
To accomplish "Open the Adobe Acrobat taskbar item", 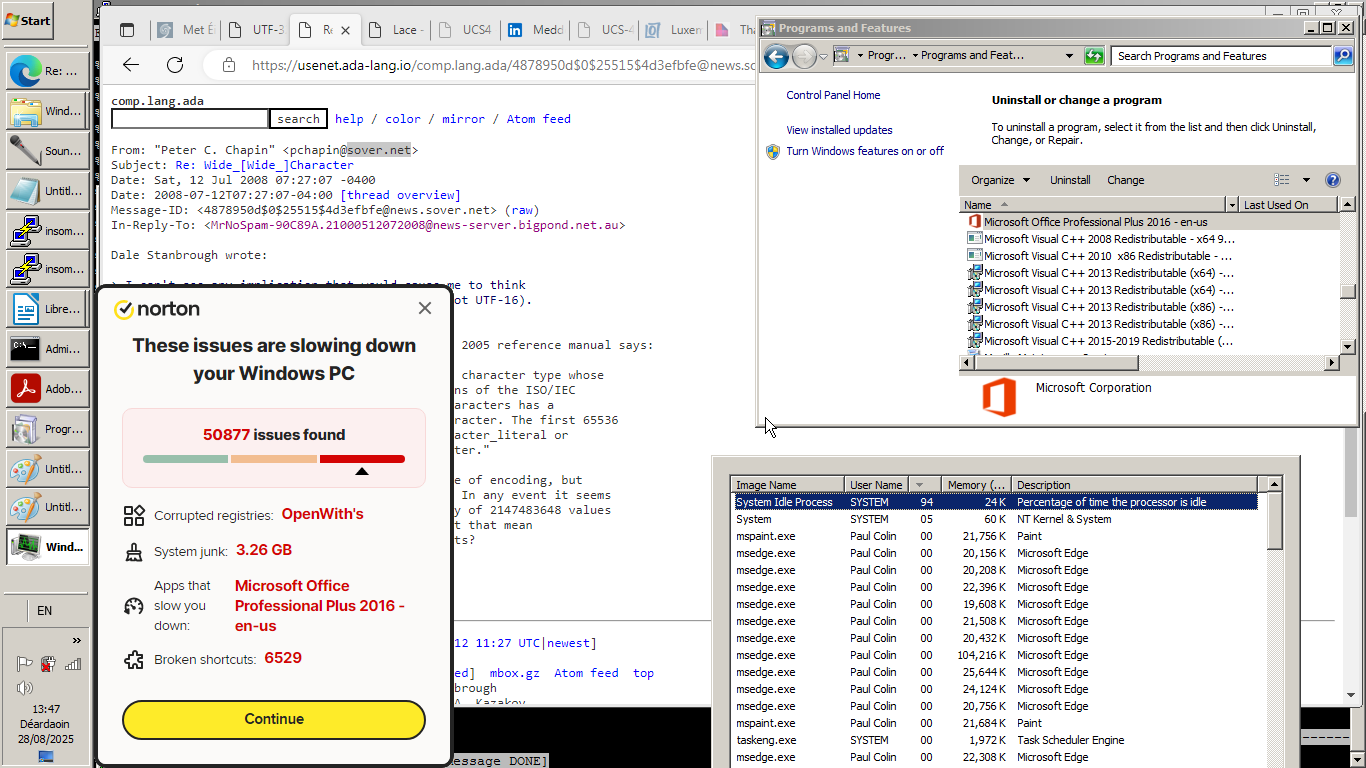I will tap(47, 389).
